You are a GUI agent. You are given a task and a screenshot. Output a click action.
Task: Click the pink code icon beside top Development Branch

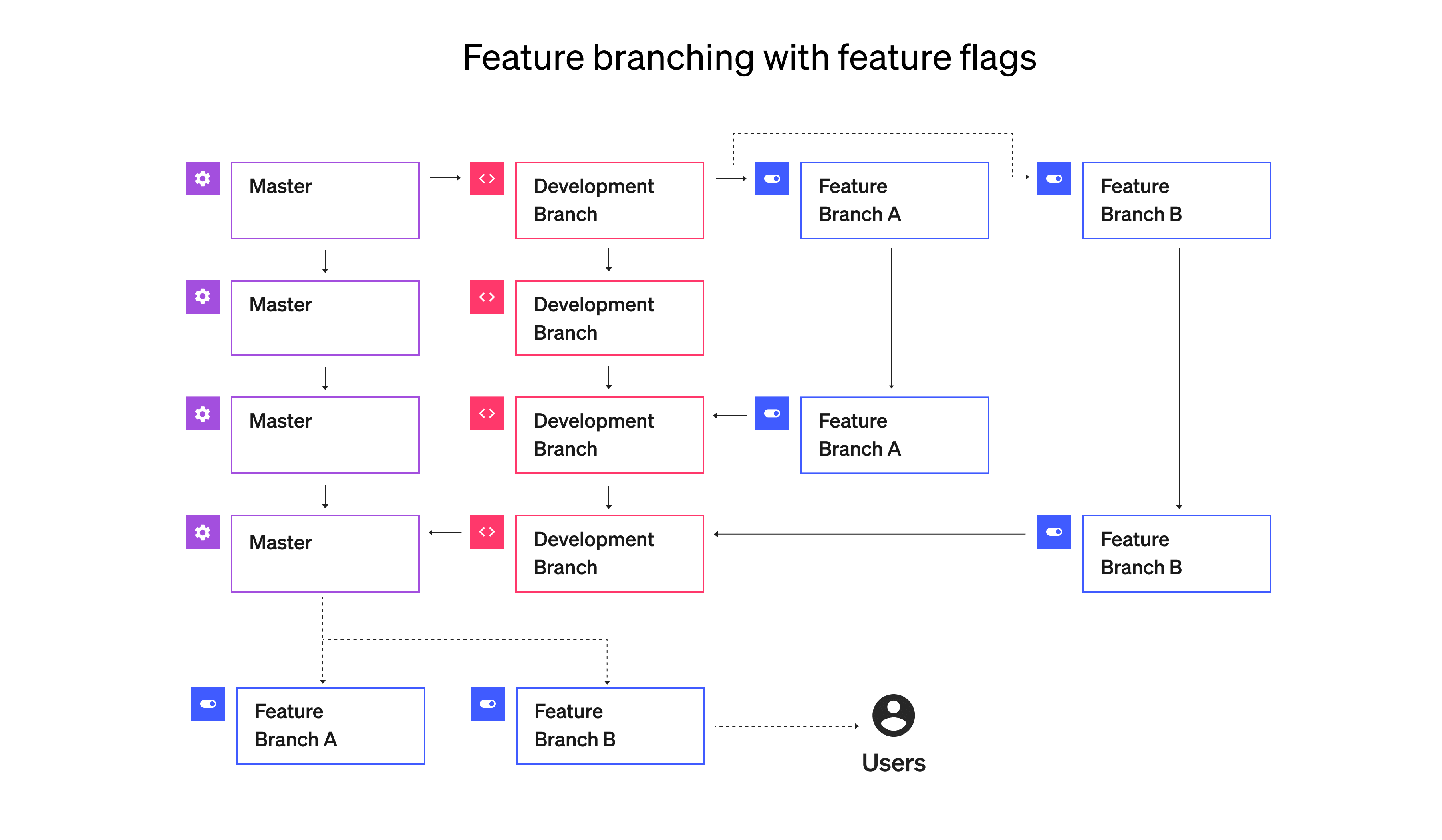[487, 179]
